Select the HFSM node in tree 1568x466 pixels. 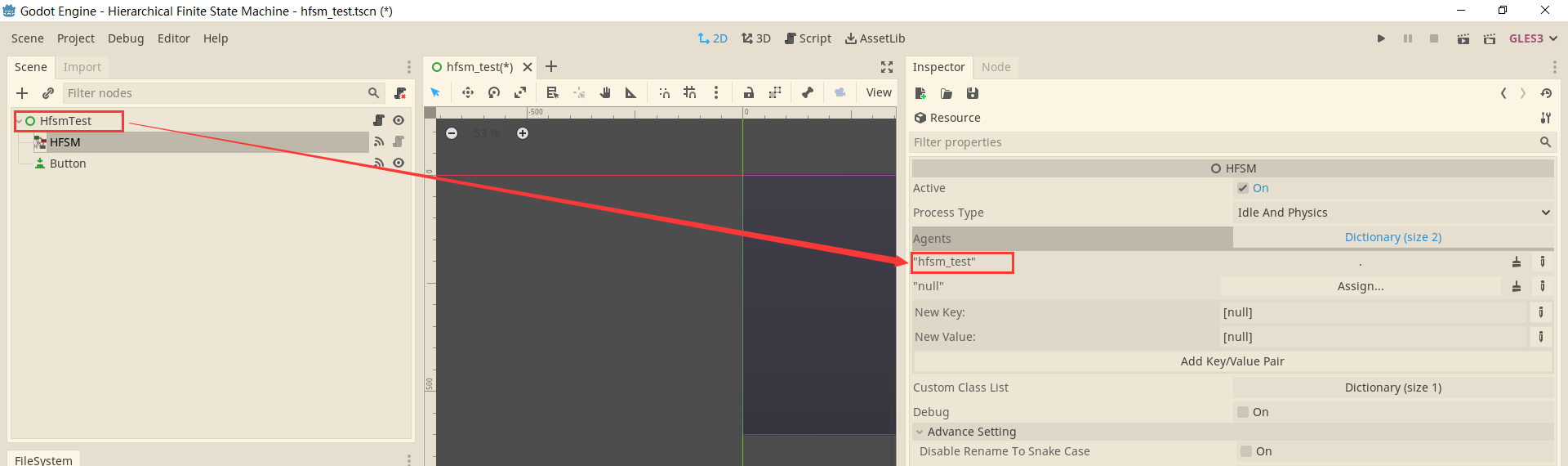click(x=65, y=142)
